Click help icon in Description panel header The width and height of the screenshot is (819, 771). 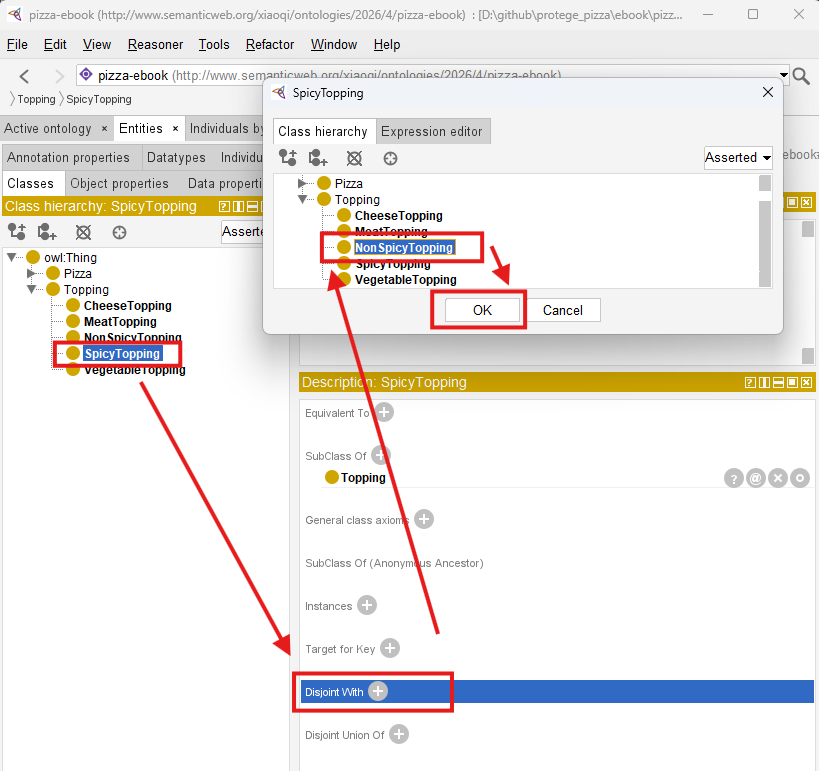750,382
